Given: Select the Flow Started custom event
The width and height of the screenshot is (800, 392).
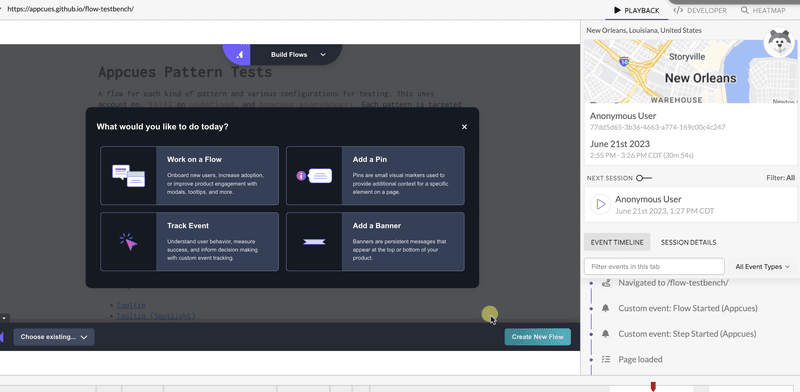Looking at the screenshot, I should coord(688,308).
